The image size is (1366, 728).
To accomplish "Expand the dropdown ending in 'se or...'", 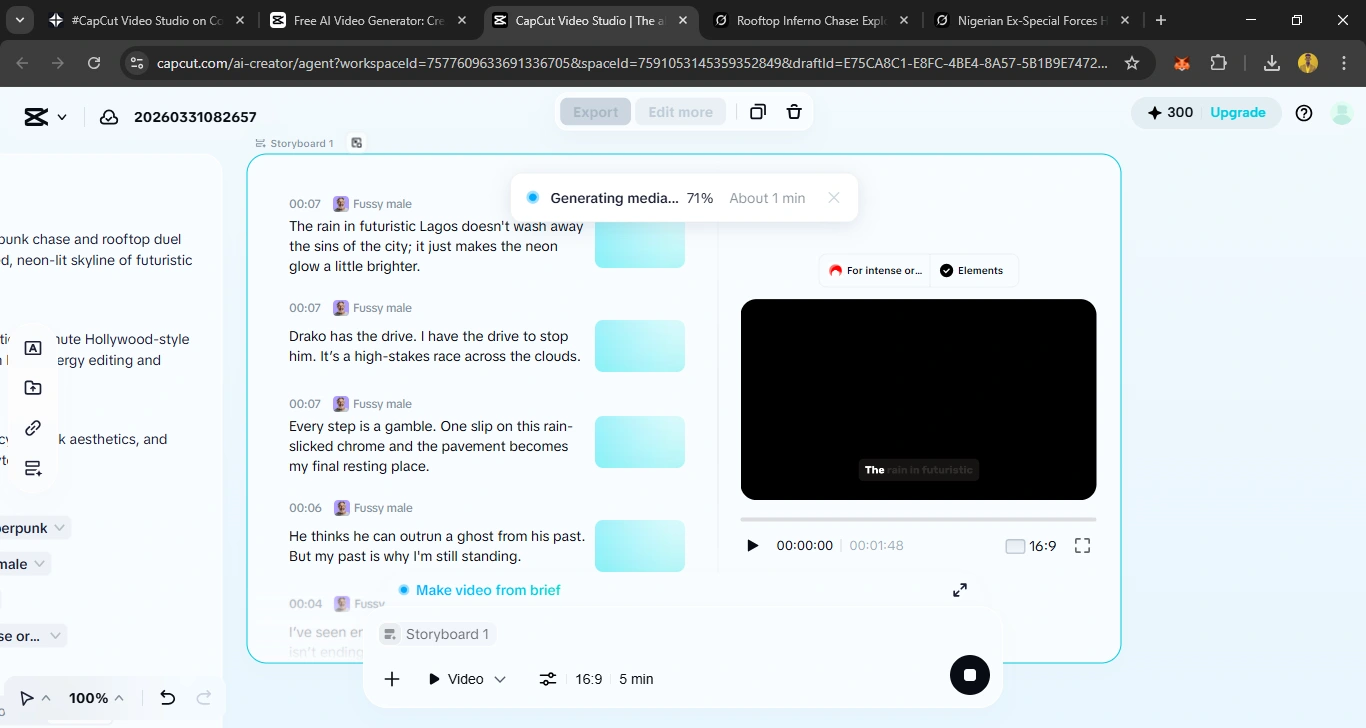I will [32, 636].
